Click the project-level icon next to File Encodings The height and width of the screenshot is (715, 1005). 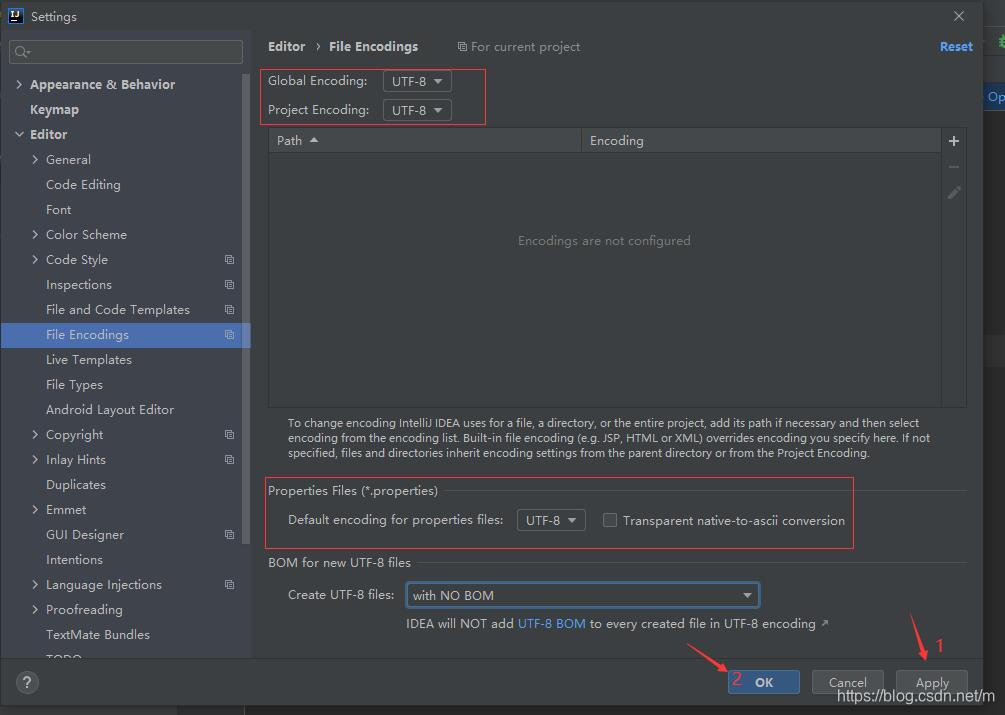click(229, 334)
